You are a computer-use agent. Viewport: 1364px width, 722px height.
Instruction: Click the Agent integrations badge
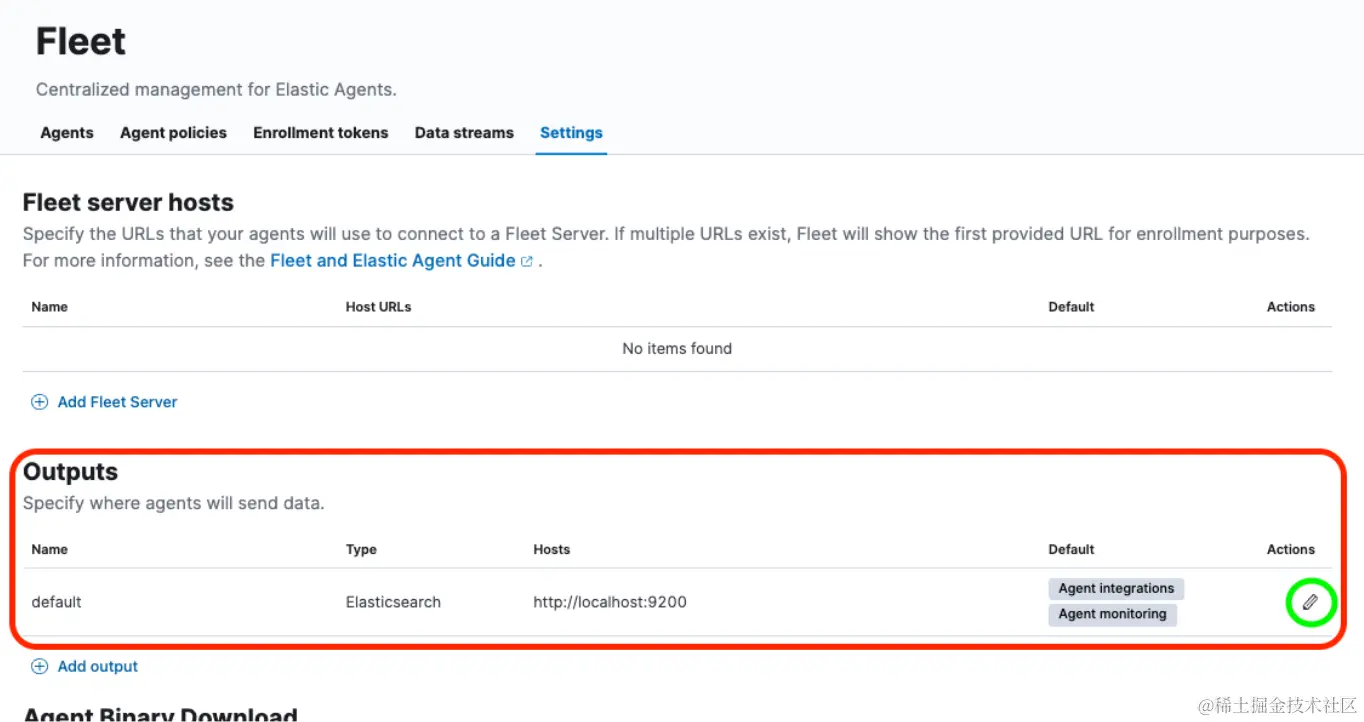(x=1116, y=588)
